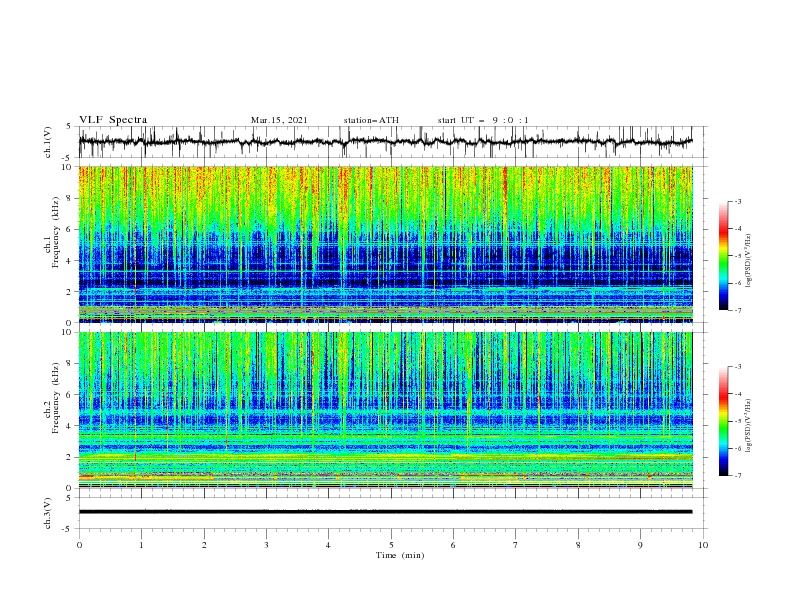Click the ch.1 spectrogram colorbar
The width and height of the screenshot is (792, 612).
(x=724, y=256)
